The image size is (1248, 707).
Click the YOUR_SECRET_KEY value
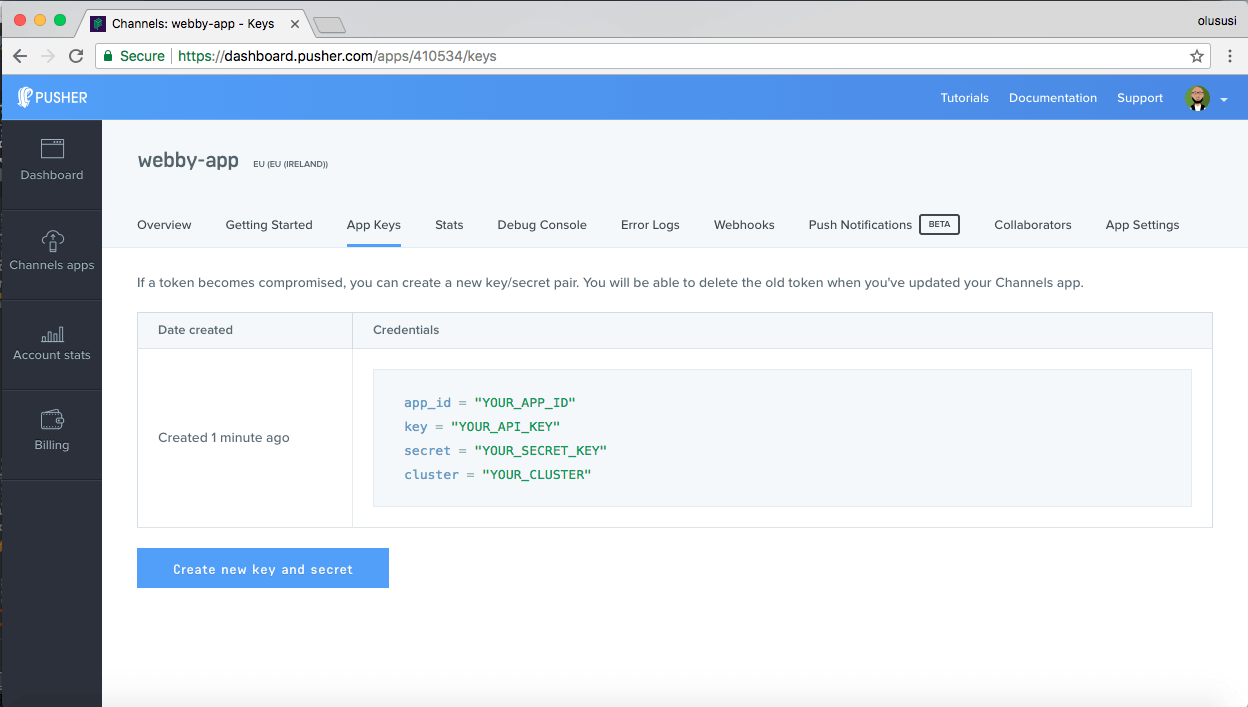point(540,451)
